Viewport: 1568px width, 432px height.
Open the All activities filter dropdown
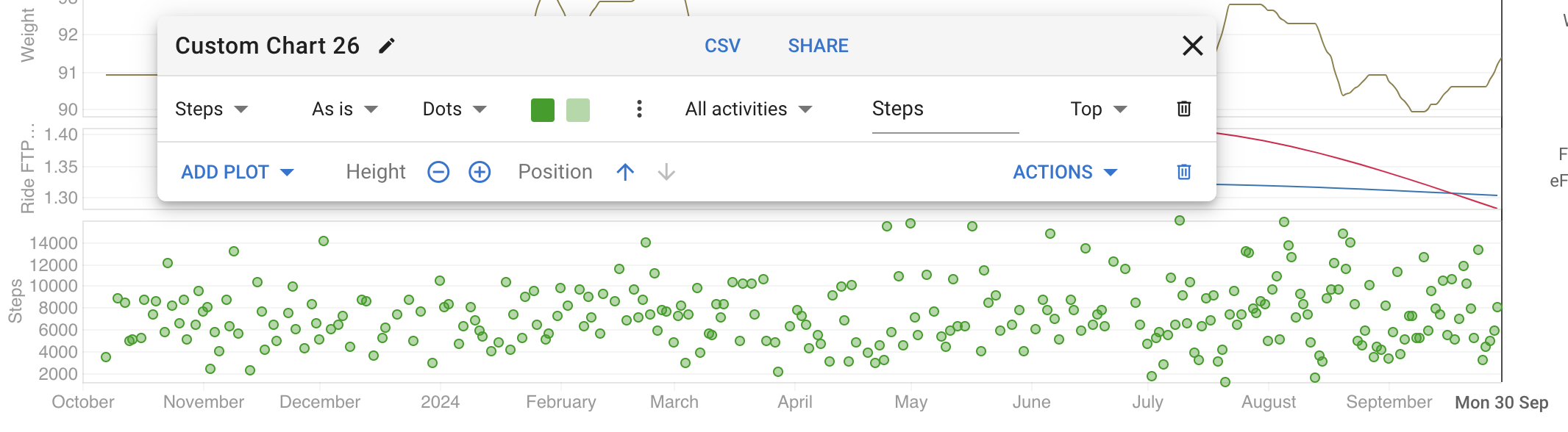(x=748, y=109)
